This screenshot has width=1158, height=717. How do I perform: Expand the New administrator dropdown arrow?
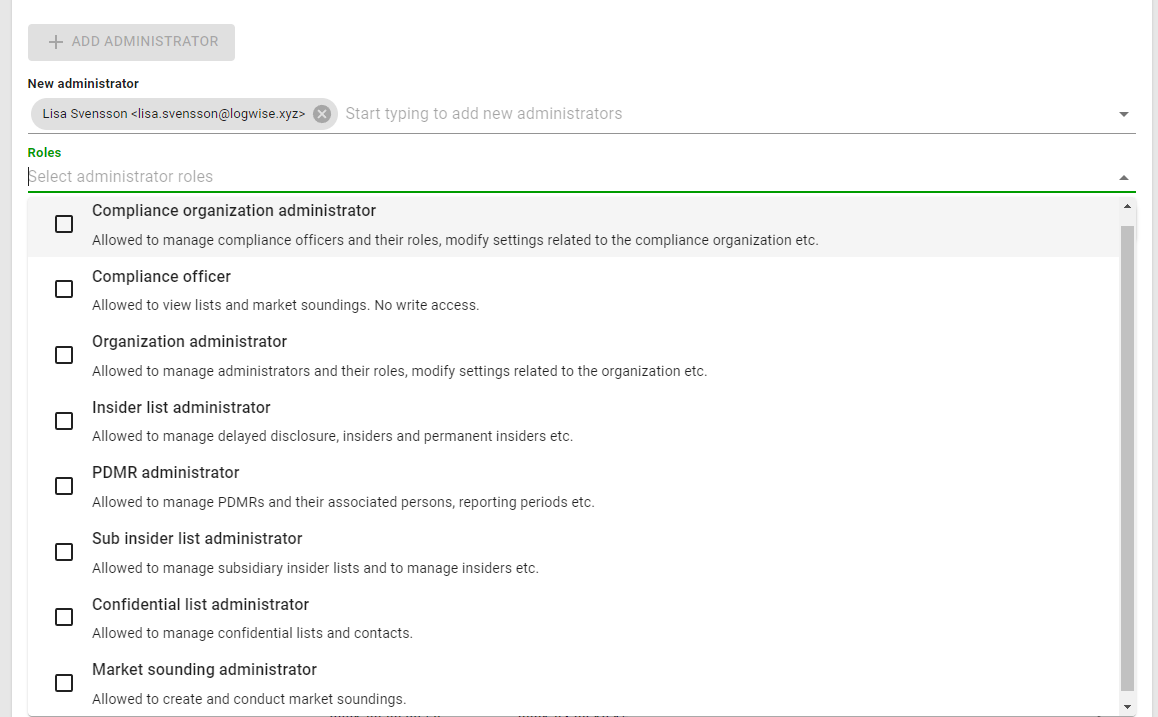click(x=1123, y=114)
